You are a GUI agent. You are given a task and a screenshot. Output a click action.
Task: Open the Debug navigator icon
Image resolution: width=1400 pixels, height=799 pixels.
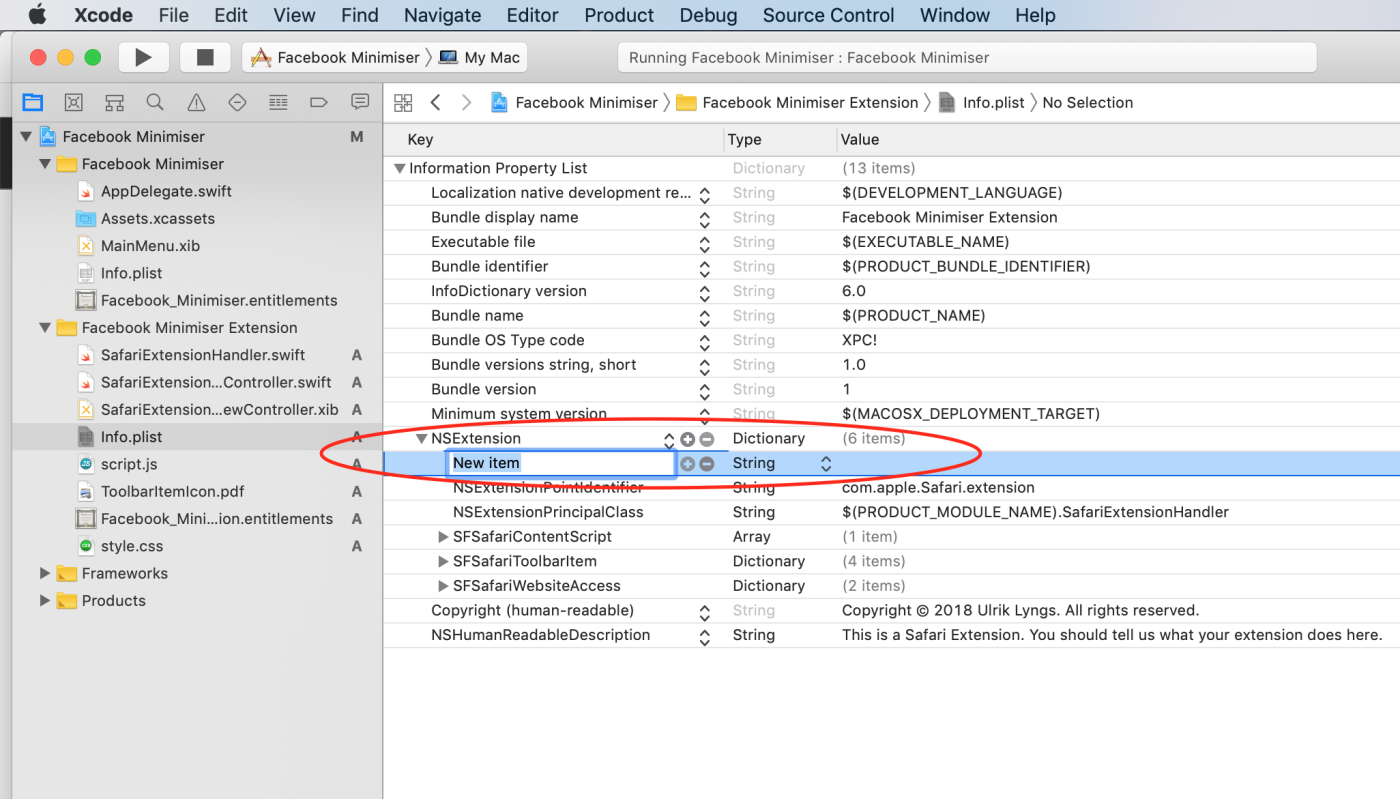(x=278, y=102)
